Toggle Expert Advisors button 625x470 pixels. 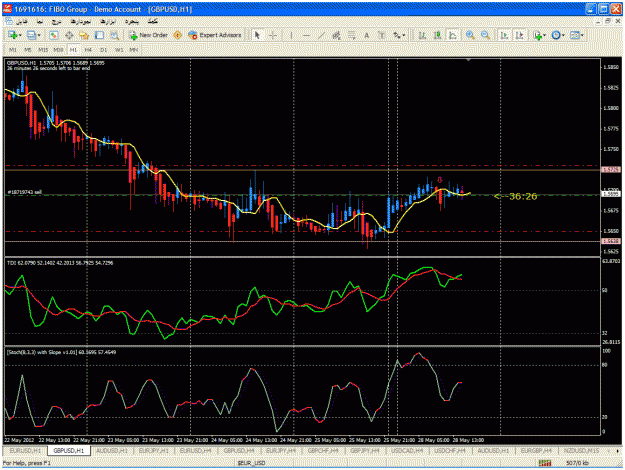click(x=215, y=35)
